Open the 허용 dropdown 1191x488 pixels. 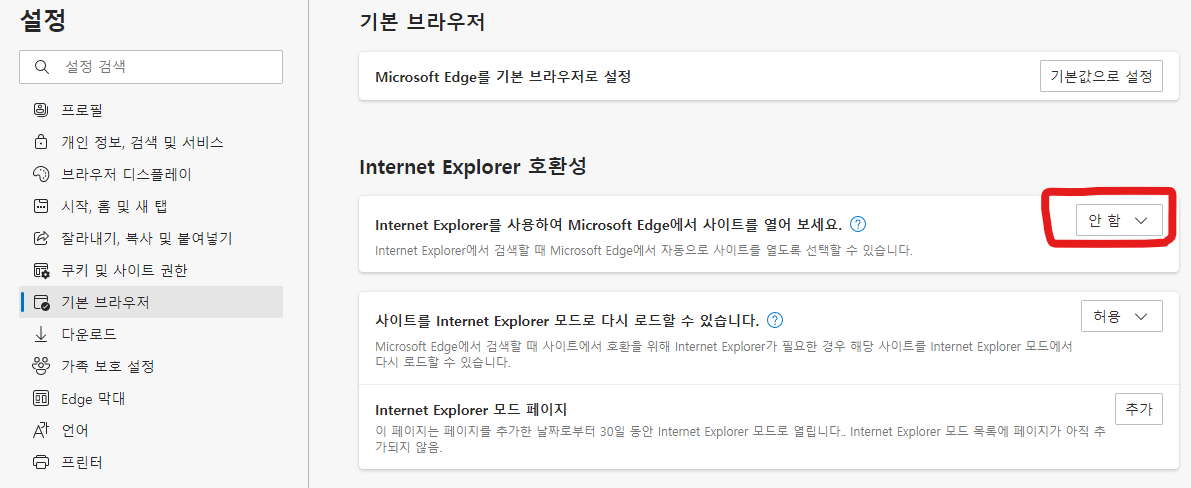coord(1121,316)
